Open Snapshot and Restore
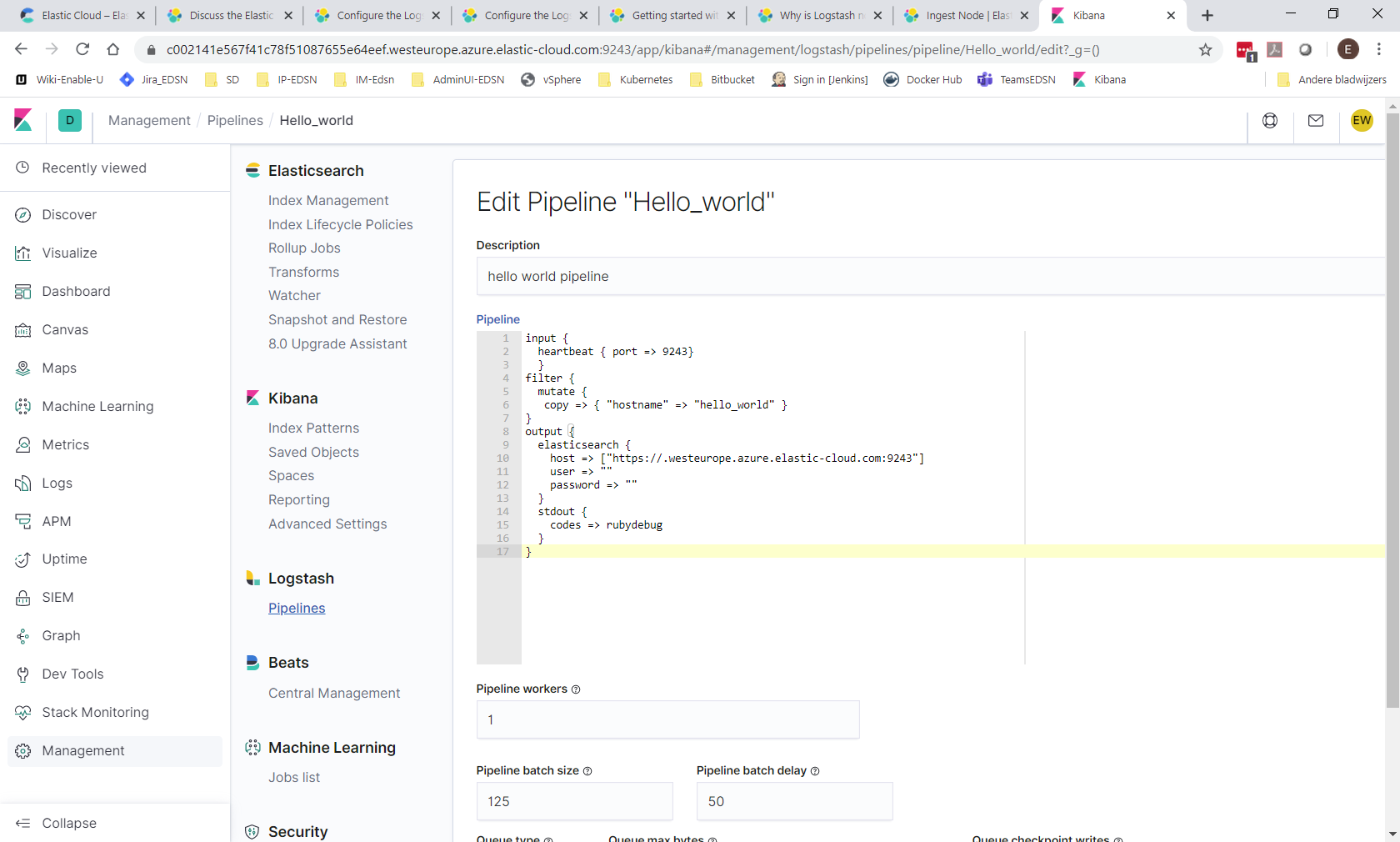The image size is (1400, 842). (337, 320)
